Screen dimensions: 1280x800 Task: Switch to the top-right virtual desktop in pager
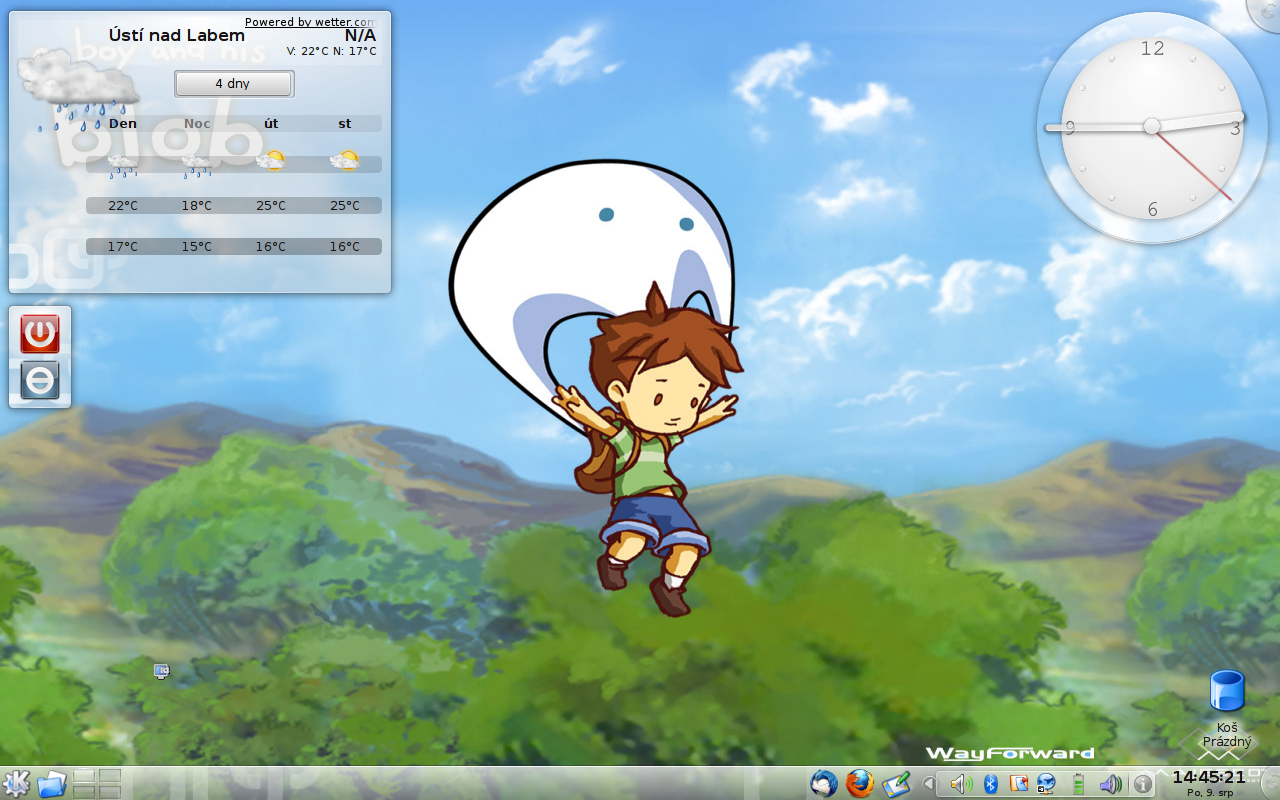110,776
